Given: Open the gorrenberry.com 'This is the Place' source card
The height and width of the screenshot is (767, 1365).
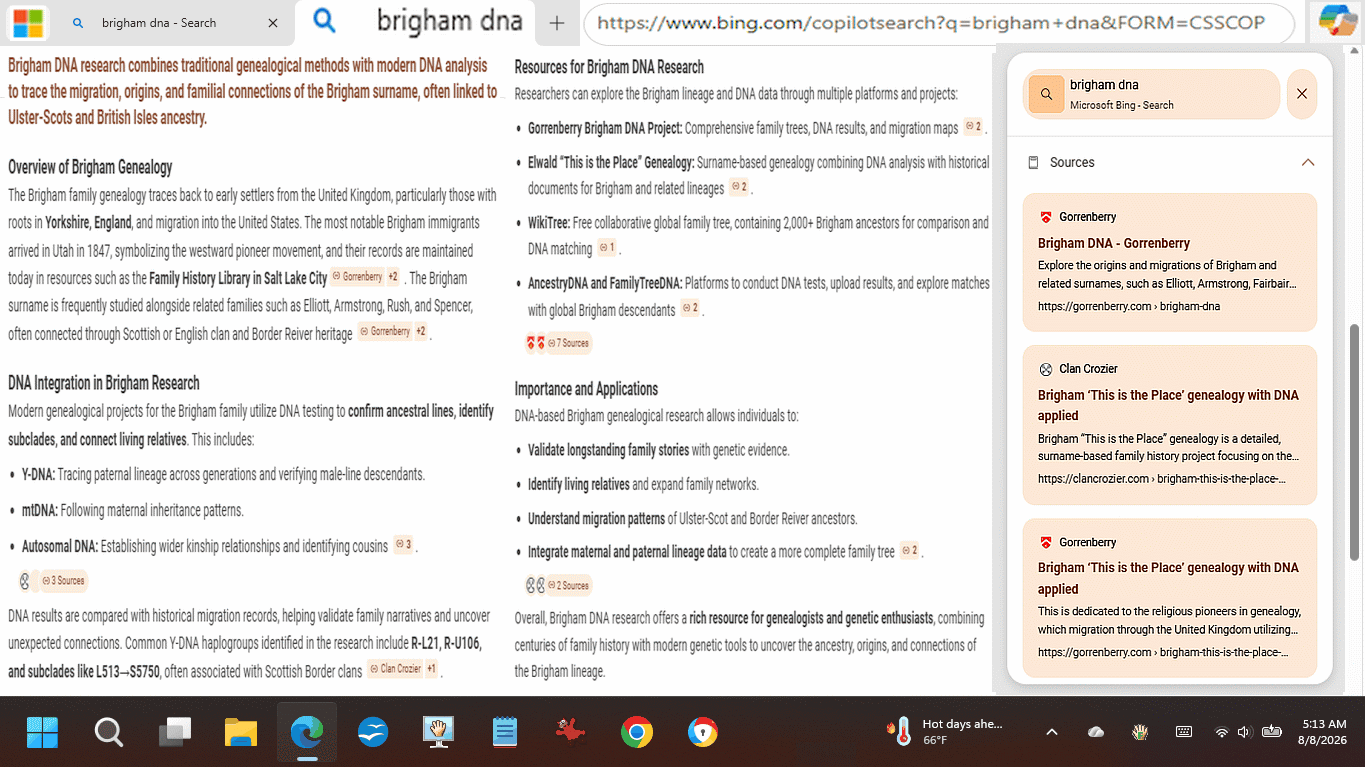Looking at the screenshot, I should click(1170, 598).
